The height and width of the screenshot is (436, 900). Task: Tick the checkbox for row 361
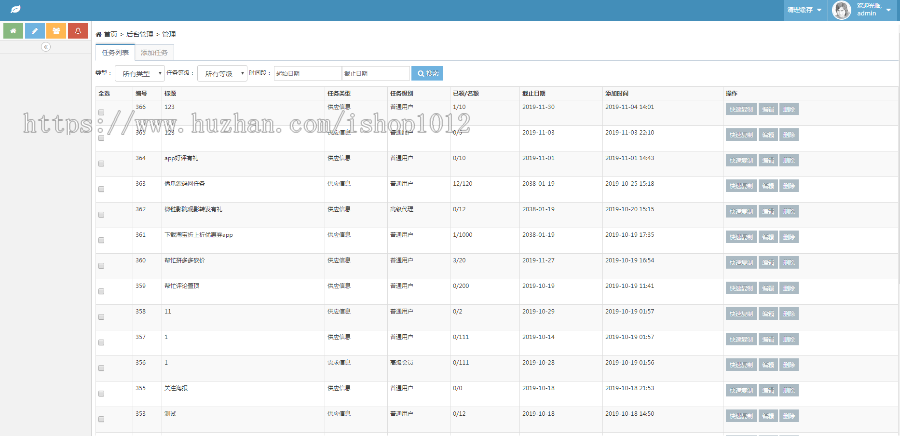(101, 240)
